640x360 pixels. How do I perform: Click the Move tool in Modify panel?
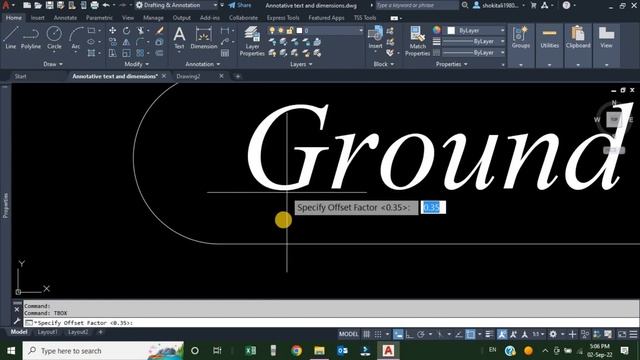pos(112,31)
